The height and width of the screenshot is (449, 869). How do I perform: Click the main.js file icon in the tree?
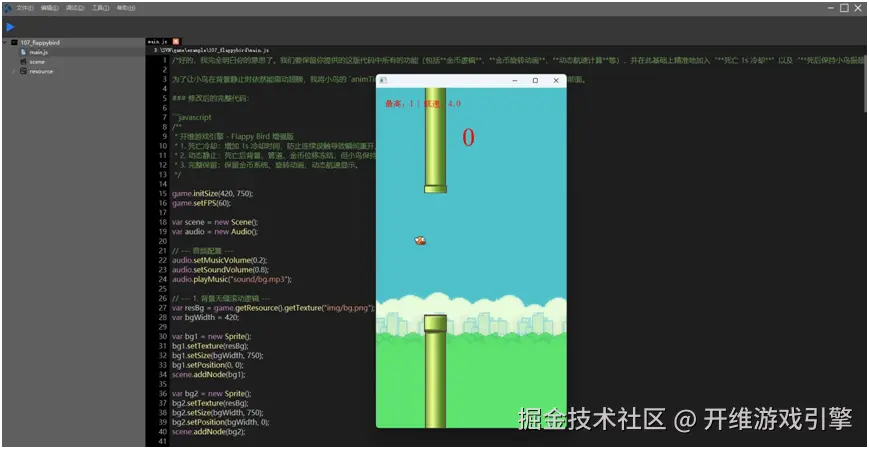pyautogui.click(x=23, y=52)
